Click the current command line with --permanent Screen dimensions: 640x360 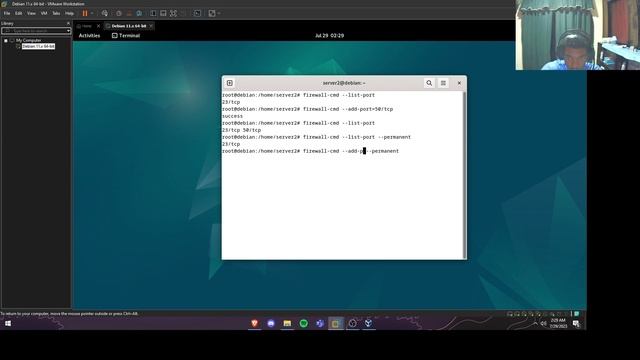pos(311,151)
